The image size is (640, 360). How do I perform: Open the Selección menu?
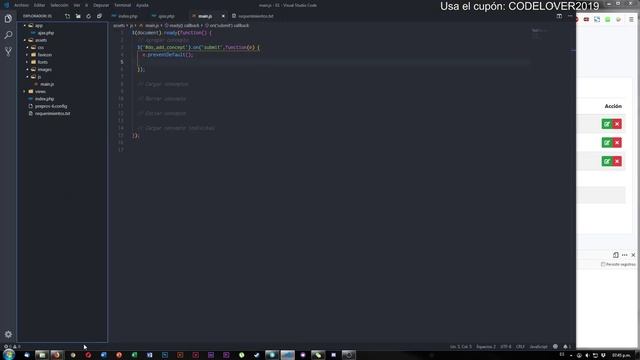pyautogui.click(x=59, y=5)
